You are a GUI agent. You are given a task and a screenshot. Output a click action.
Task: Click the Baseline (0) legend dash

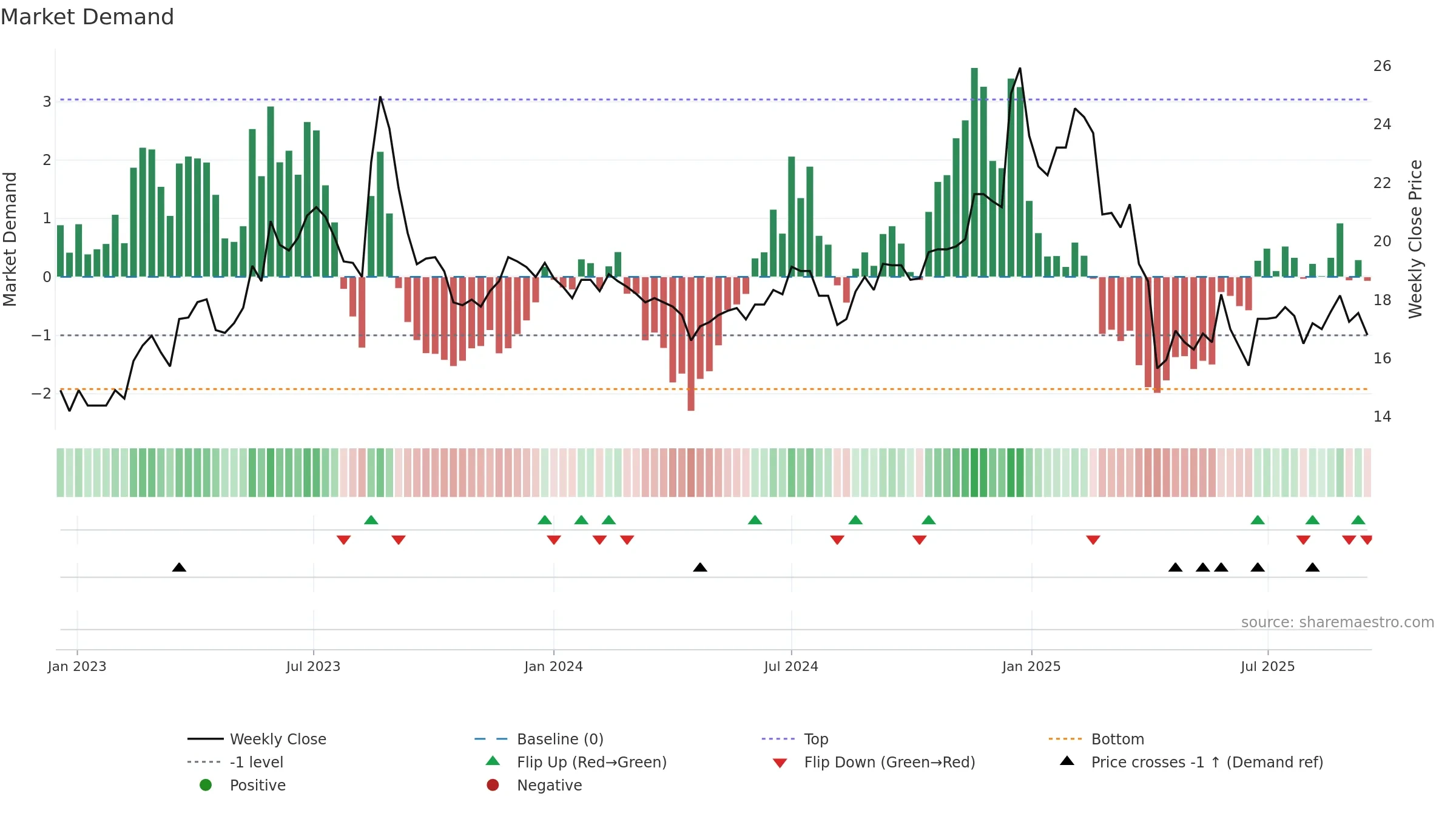click(x=491, y=739)
